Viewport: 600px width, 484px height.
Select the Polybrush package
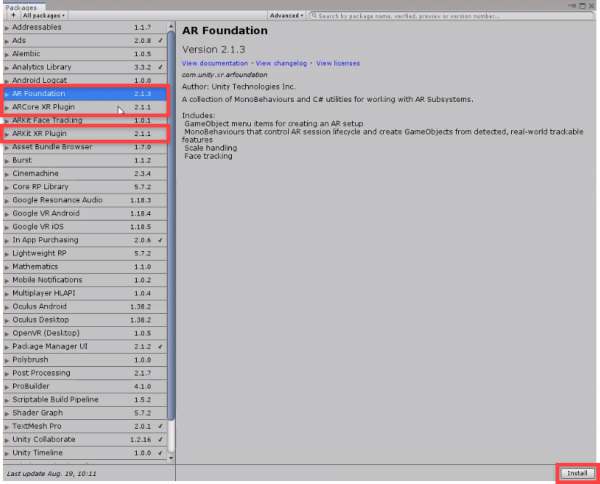click(x=85, y=360)
